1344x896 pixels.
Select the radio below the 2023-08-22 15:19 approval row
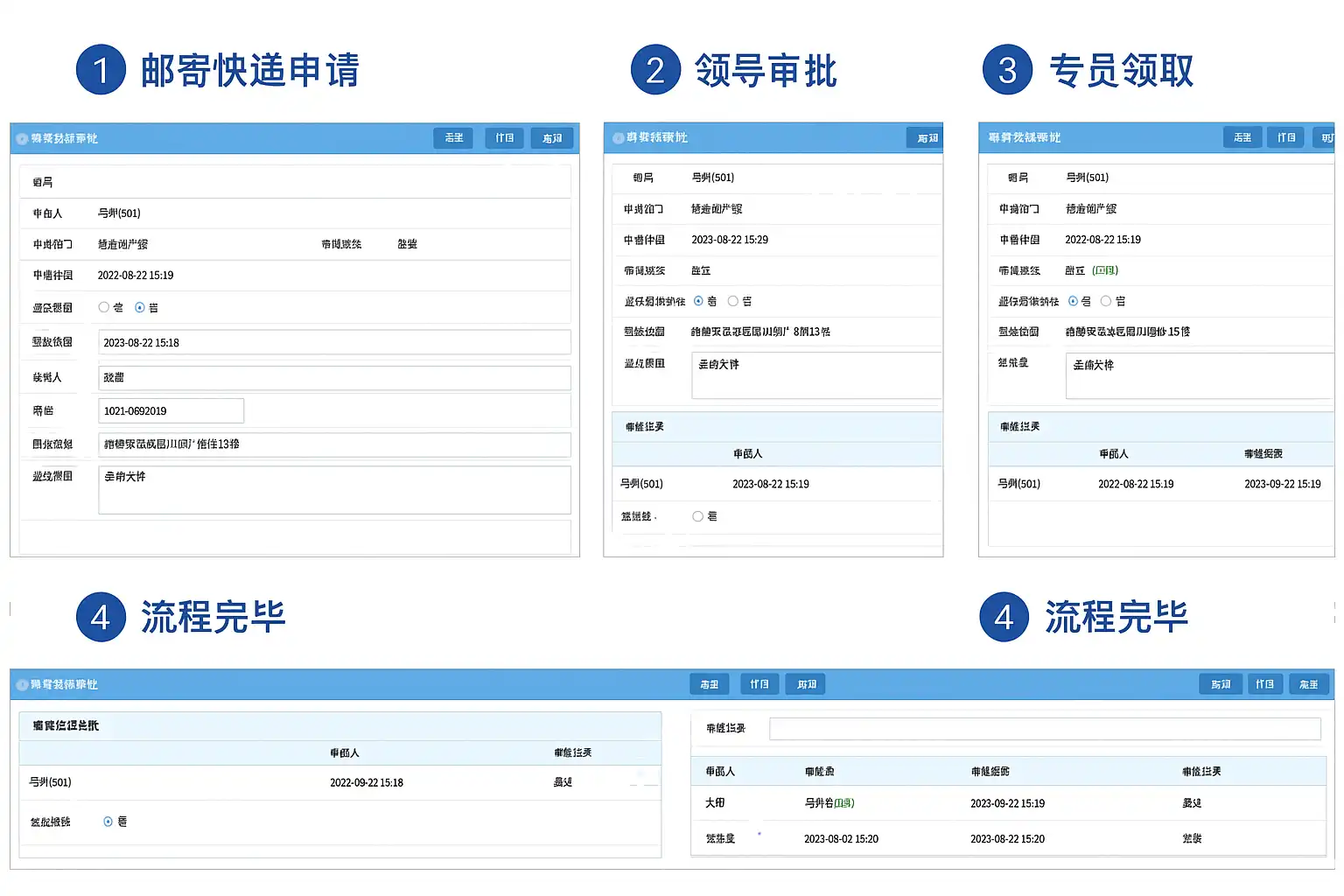point(697,516)
